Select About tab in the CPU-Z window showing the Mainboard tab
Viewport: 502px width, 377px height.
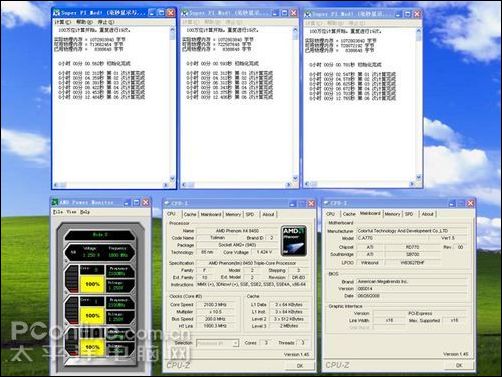427,214
